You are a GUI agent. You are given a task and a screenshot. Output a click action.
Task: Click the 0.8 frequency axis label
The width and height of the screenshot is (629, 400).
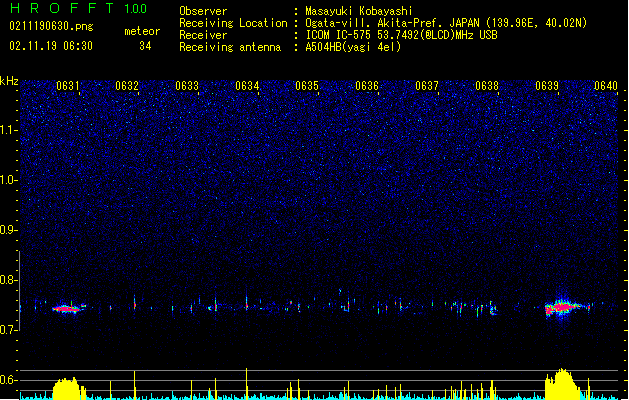(x=8, y=280)
